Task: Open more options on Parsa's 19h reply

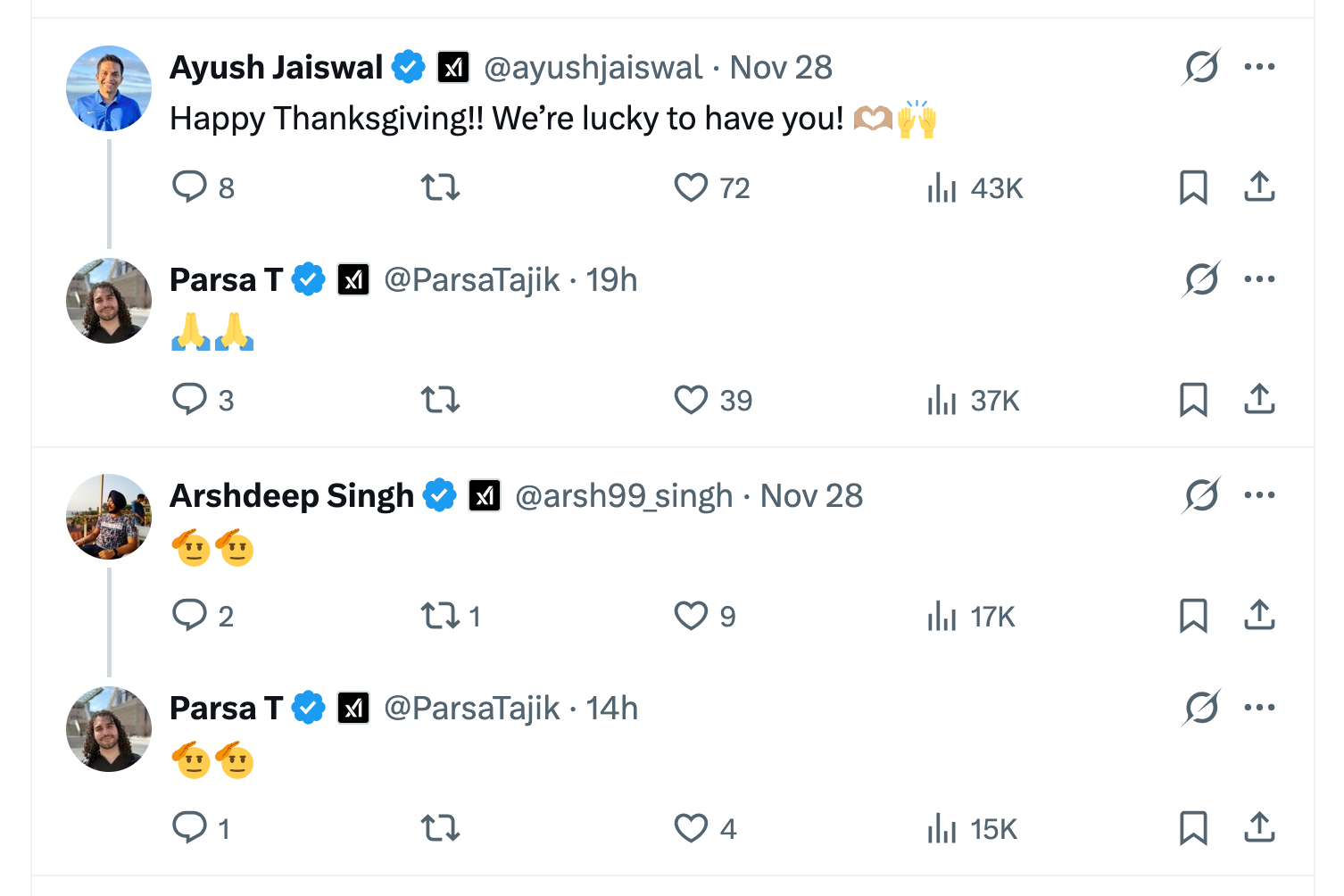Action: tap(1259, 279)
